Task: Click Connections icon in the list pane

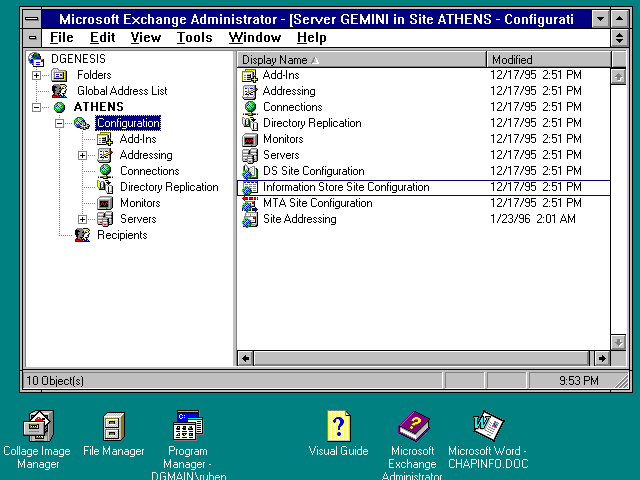Action: tap(250, 108)
